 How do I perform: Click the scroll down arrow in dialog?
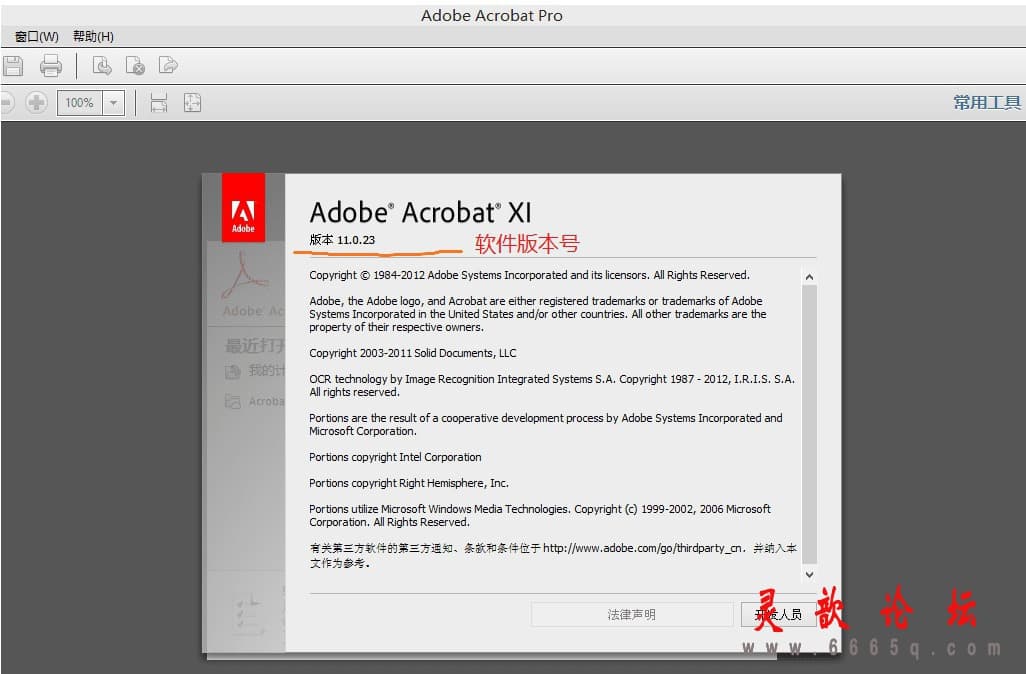coord(809,575)
